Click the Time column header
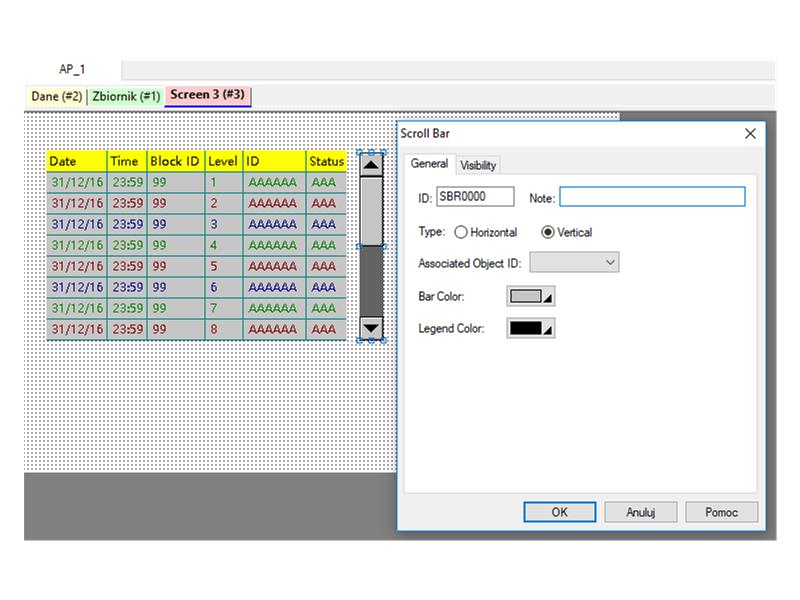800x600 pixels. (x=127, y=161)
